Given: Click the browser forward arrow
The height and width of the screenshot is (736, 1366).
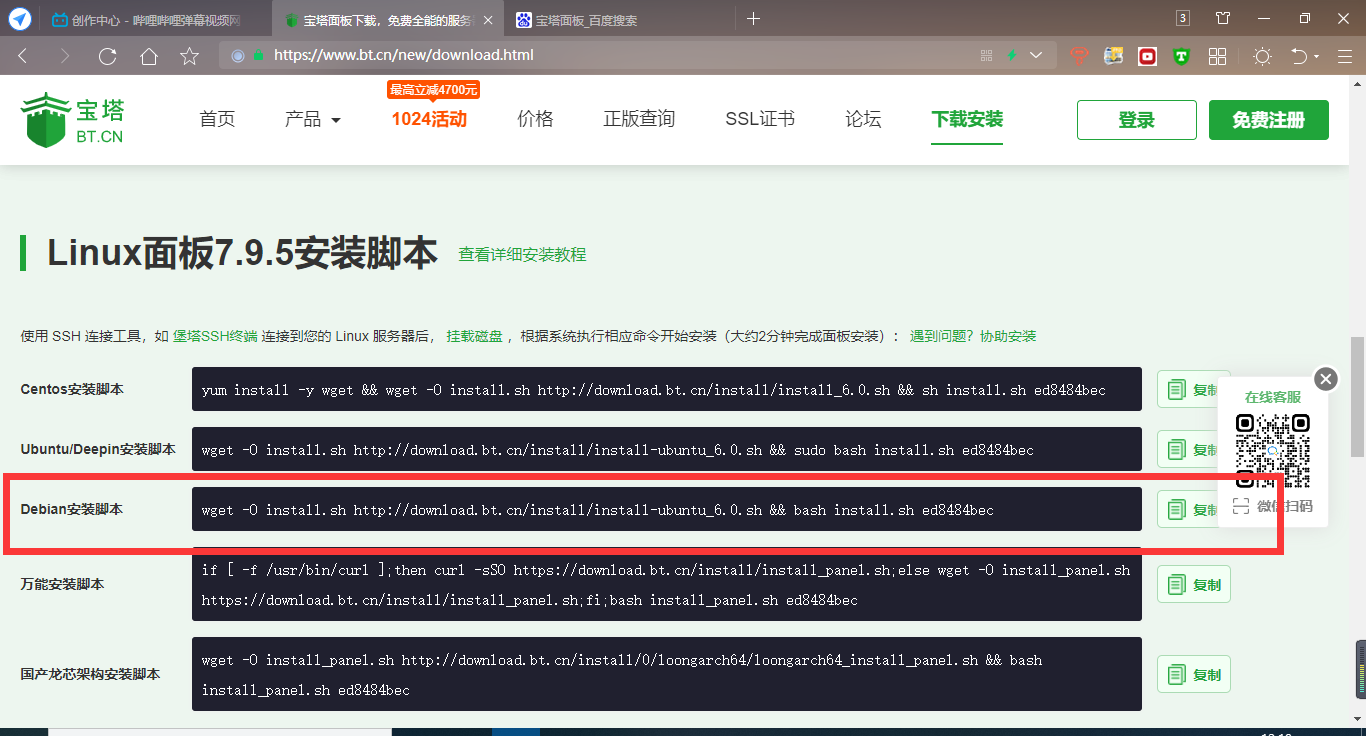Looking at the screenshot, I should click(x=65, y=56).
